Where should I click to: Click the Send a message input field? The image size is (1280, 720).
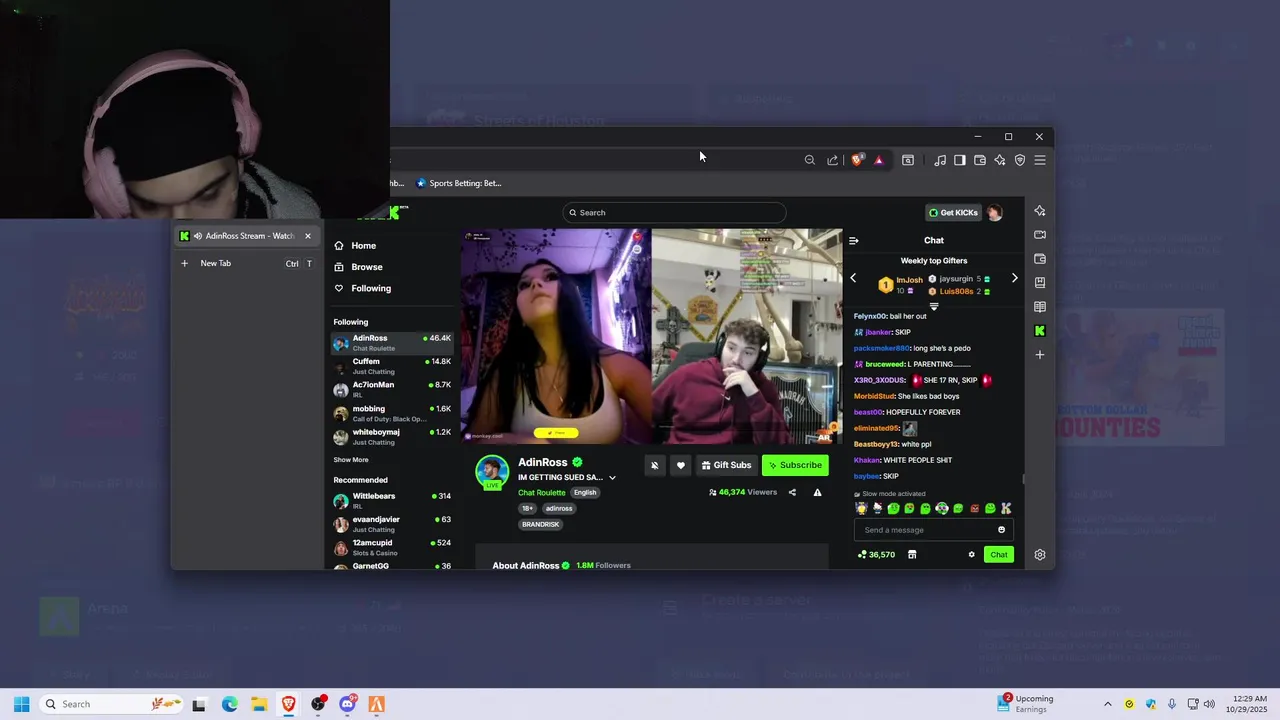(x=934, y=530)
